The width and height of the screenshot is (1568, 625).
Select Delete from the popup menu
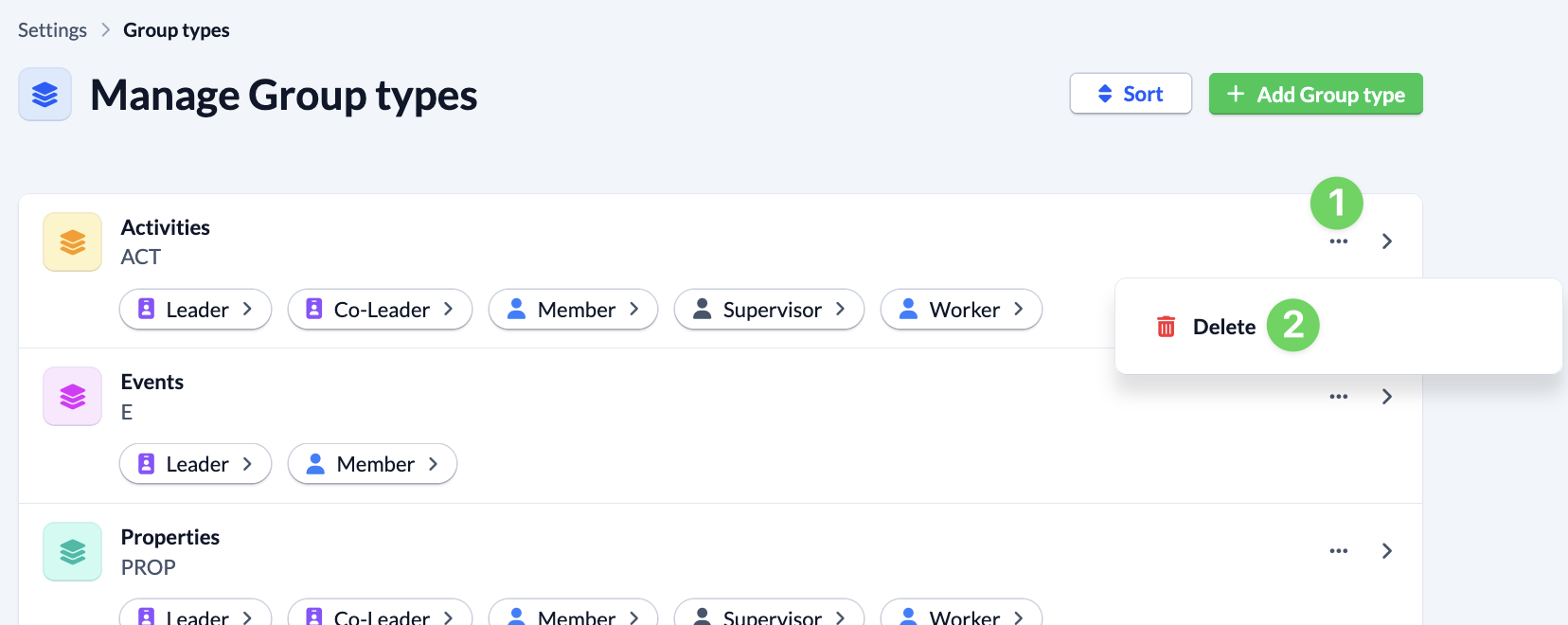coord(1223,327)
